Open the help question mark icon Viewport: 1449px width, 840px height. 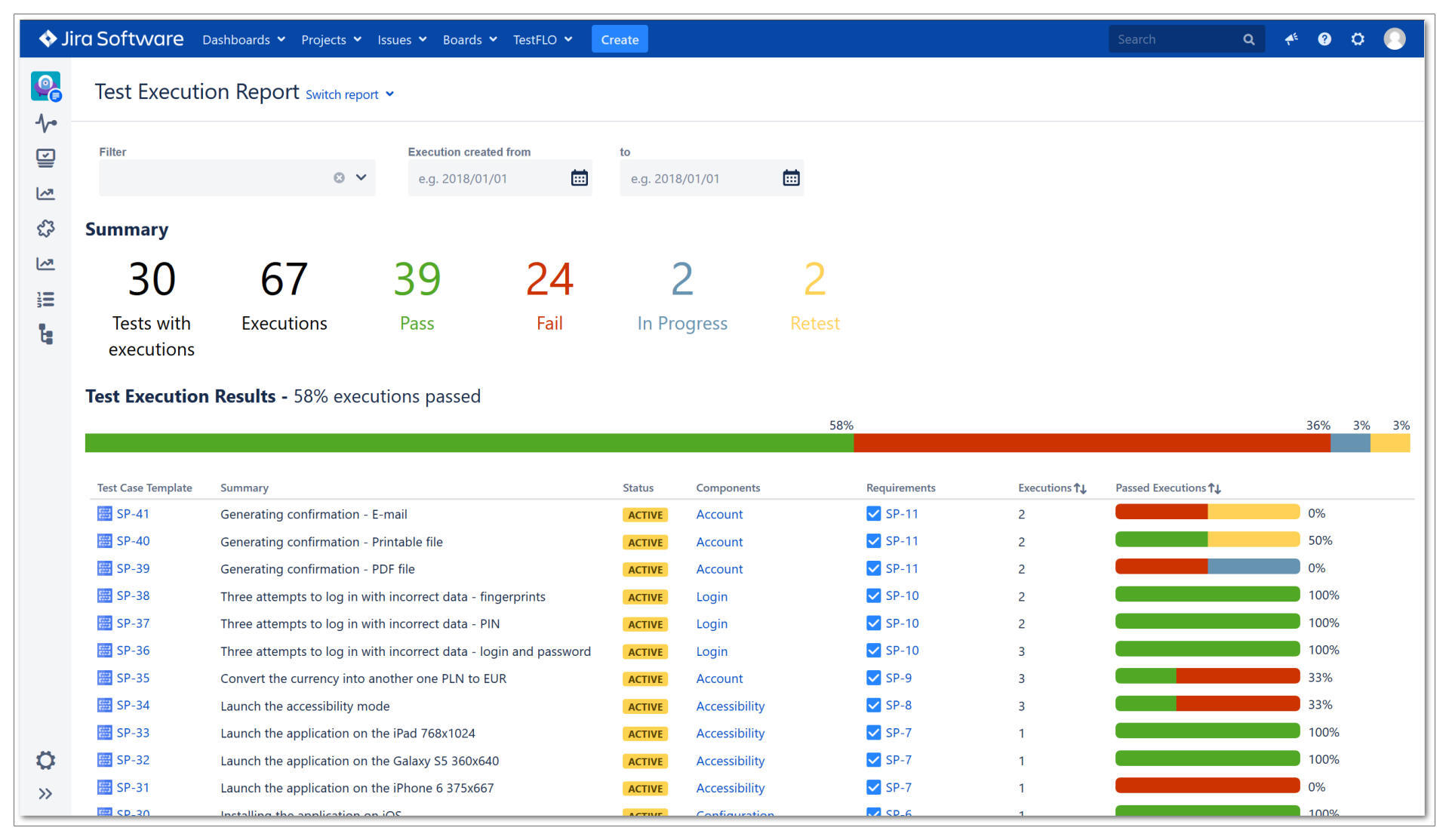pos(1324,39)
